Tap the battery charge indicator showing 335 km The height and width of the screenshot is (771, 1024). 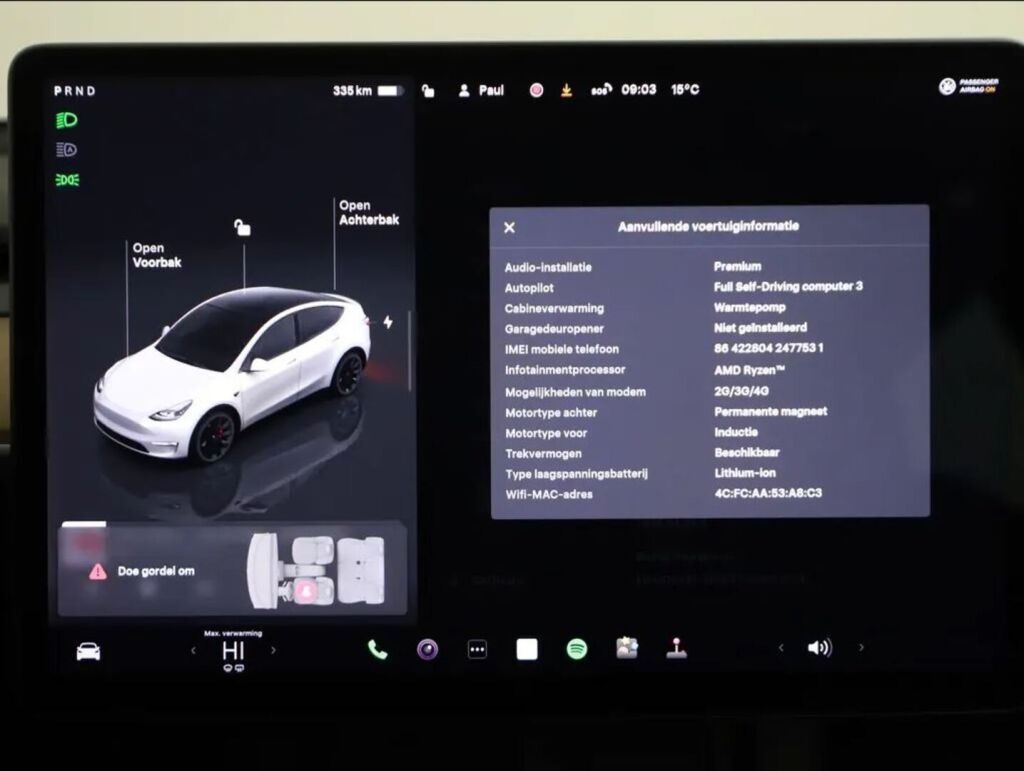368,88
